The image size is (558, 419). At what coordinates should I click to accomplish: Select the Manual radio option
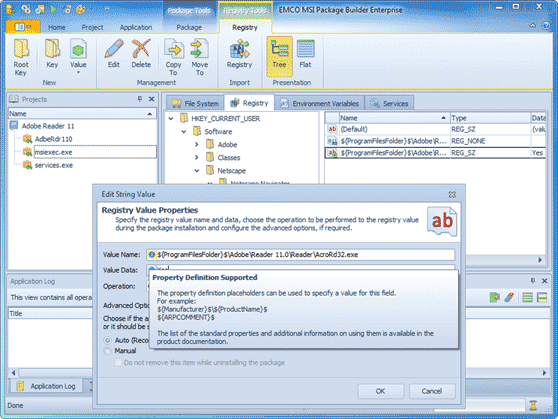pyautogui.click(x=107, y=351)
